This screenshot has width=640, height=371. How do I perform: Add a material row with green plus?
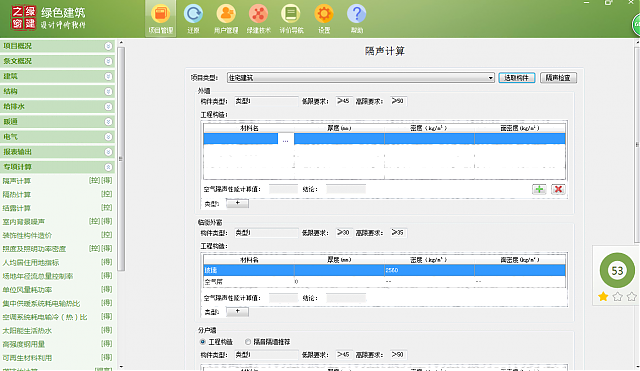pos(539,189)
